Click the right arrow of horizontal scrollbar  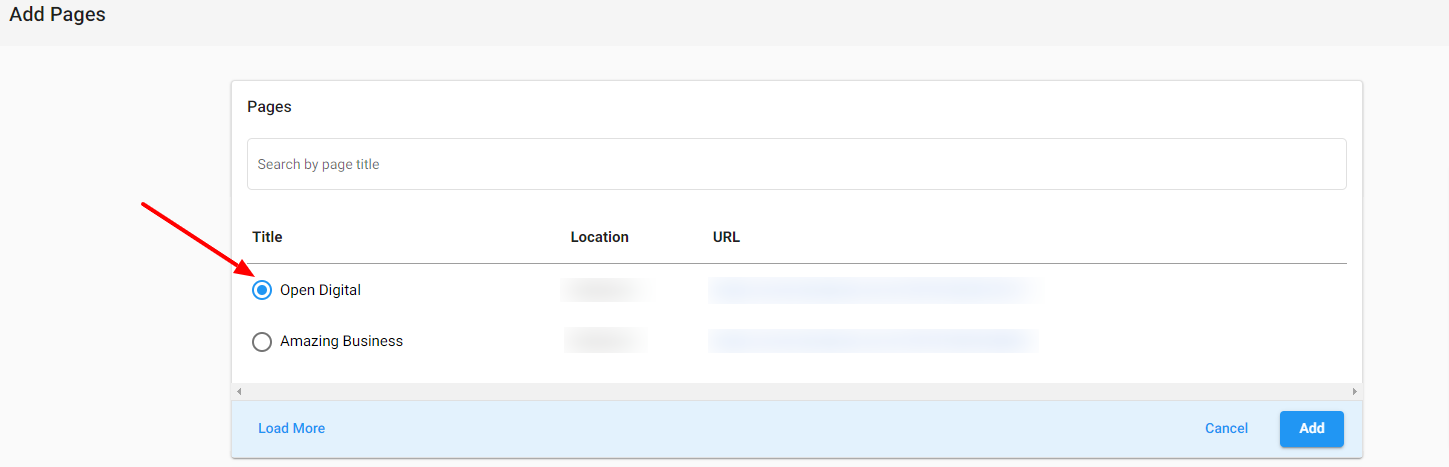(x=1355, y=391)
